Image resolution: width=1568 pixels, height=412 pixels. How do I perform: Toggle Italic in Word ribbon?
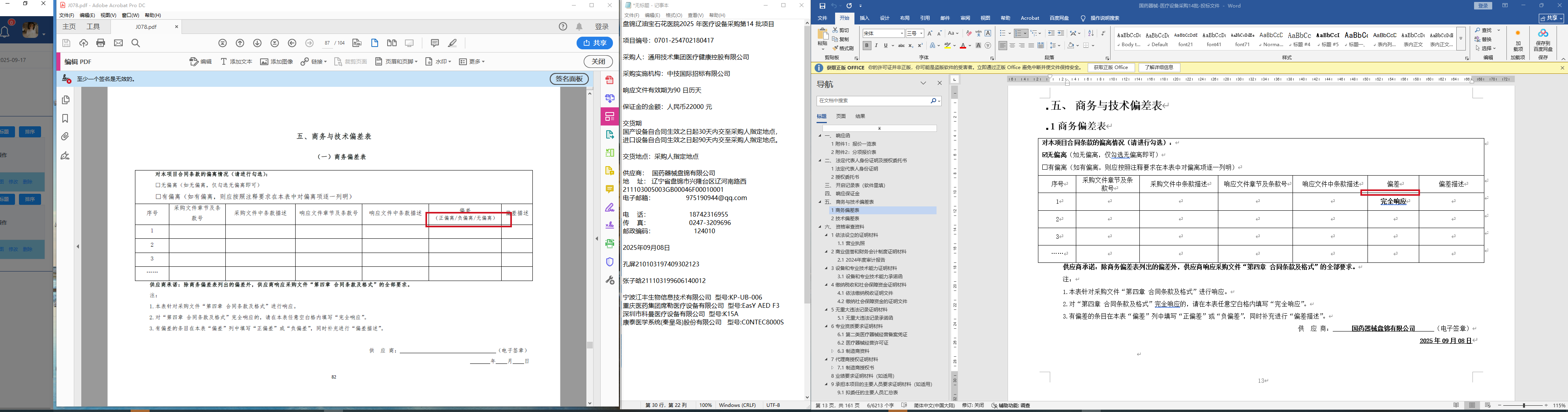pyautogui.click(x=877, y=46)
